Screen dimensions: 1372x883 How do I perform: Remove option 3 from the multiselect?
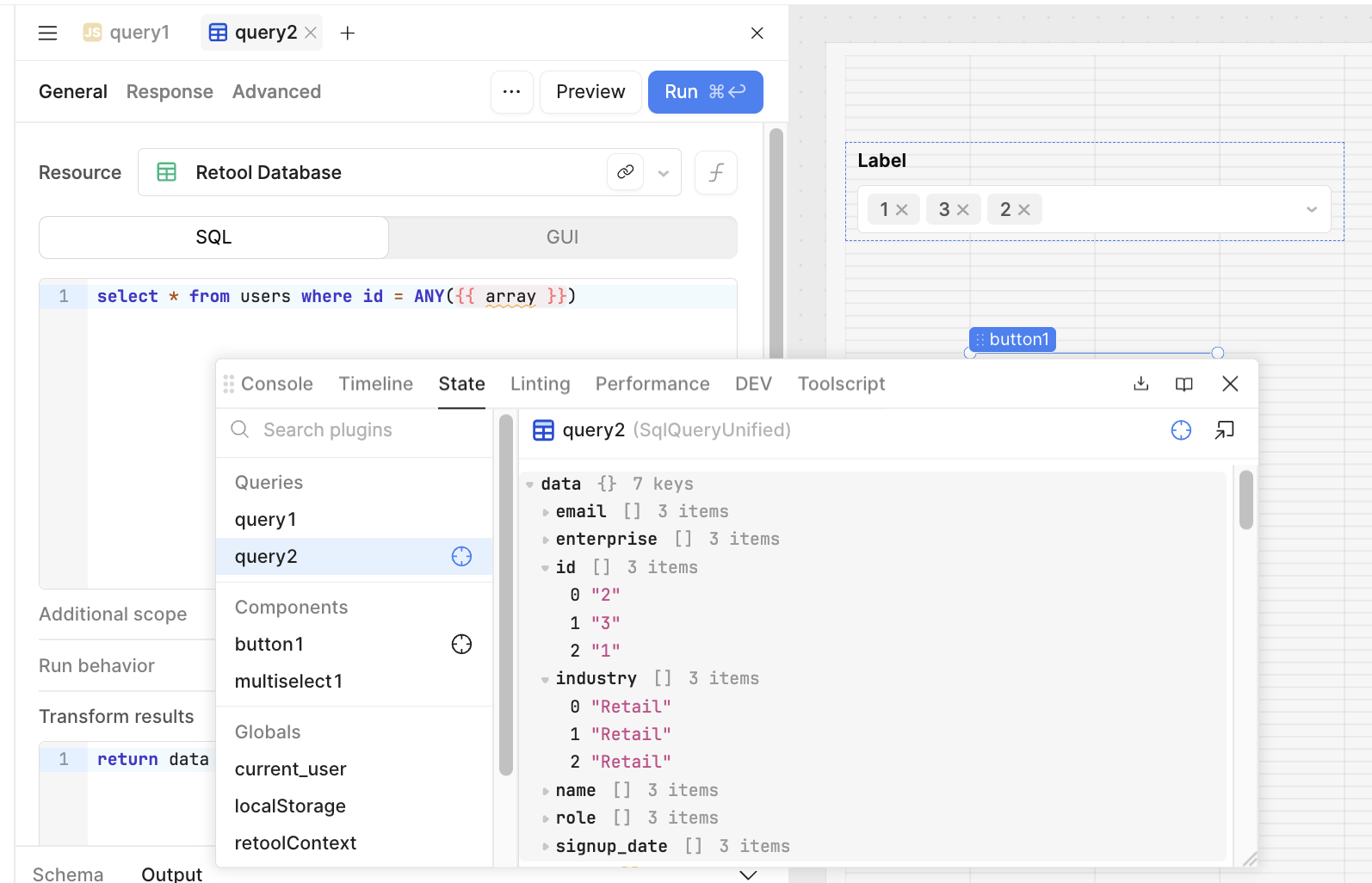click(x=963, y=210)
